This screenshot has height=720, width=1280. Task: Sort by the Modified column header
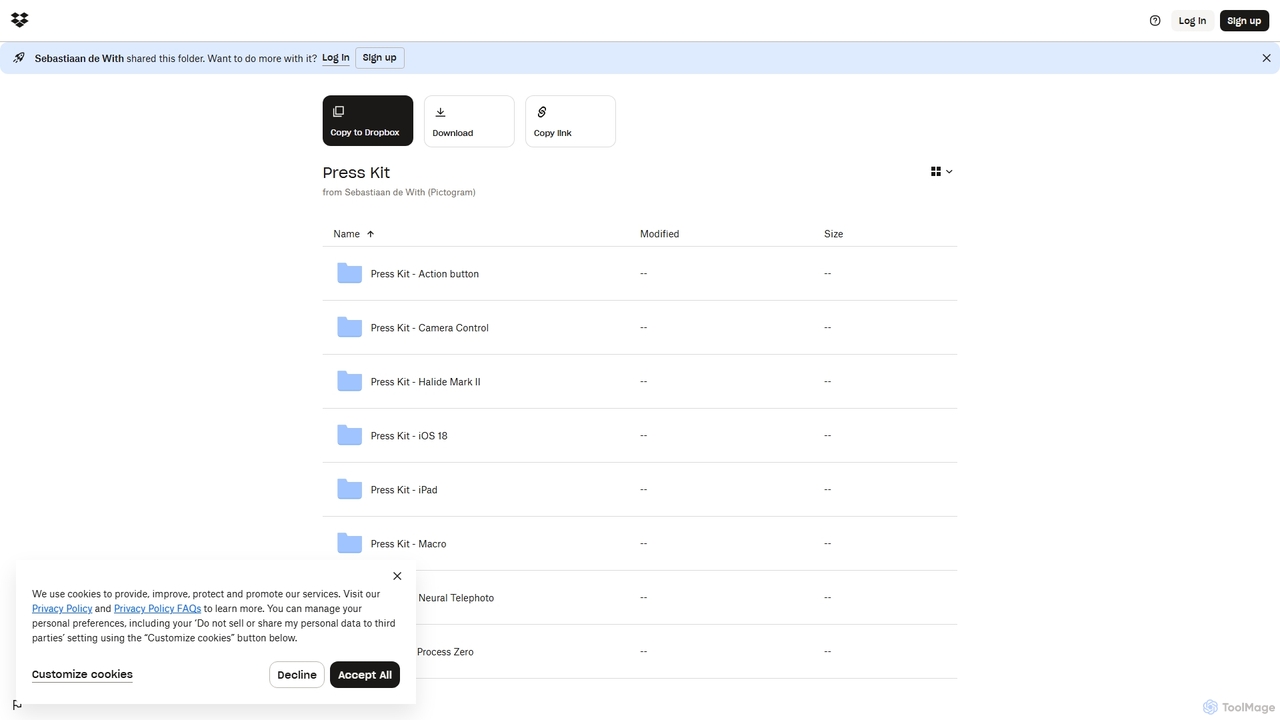tap(659, 234)
